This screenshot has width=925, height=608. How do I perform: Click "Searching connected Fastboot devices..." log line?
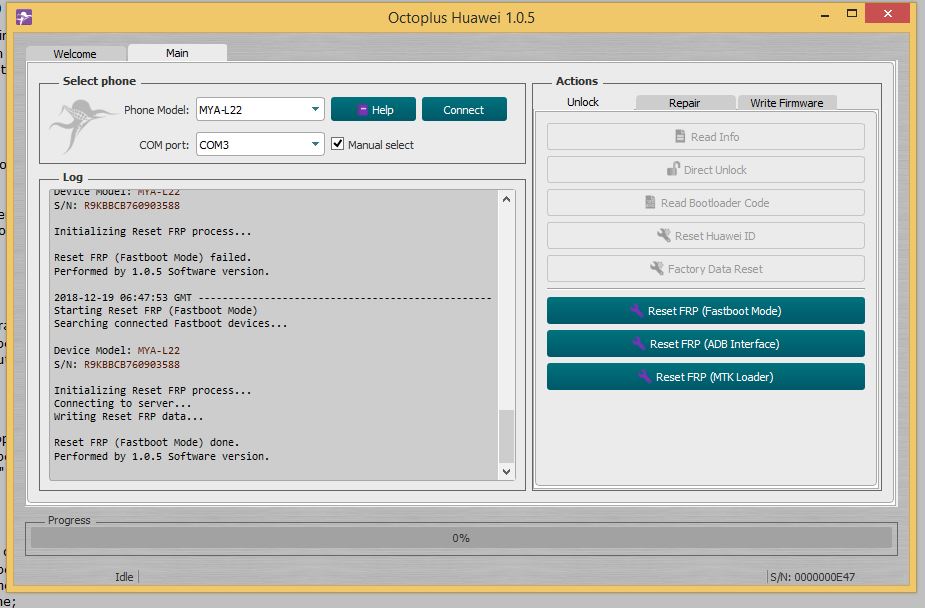click(x=170, y=323)
